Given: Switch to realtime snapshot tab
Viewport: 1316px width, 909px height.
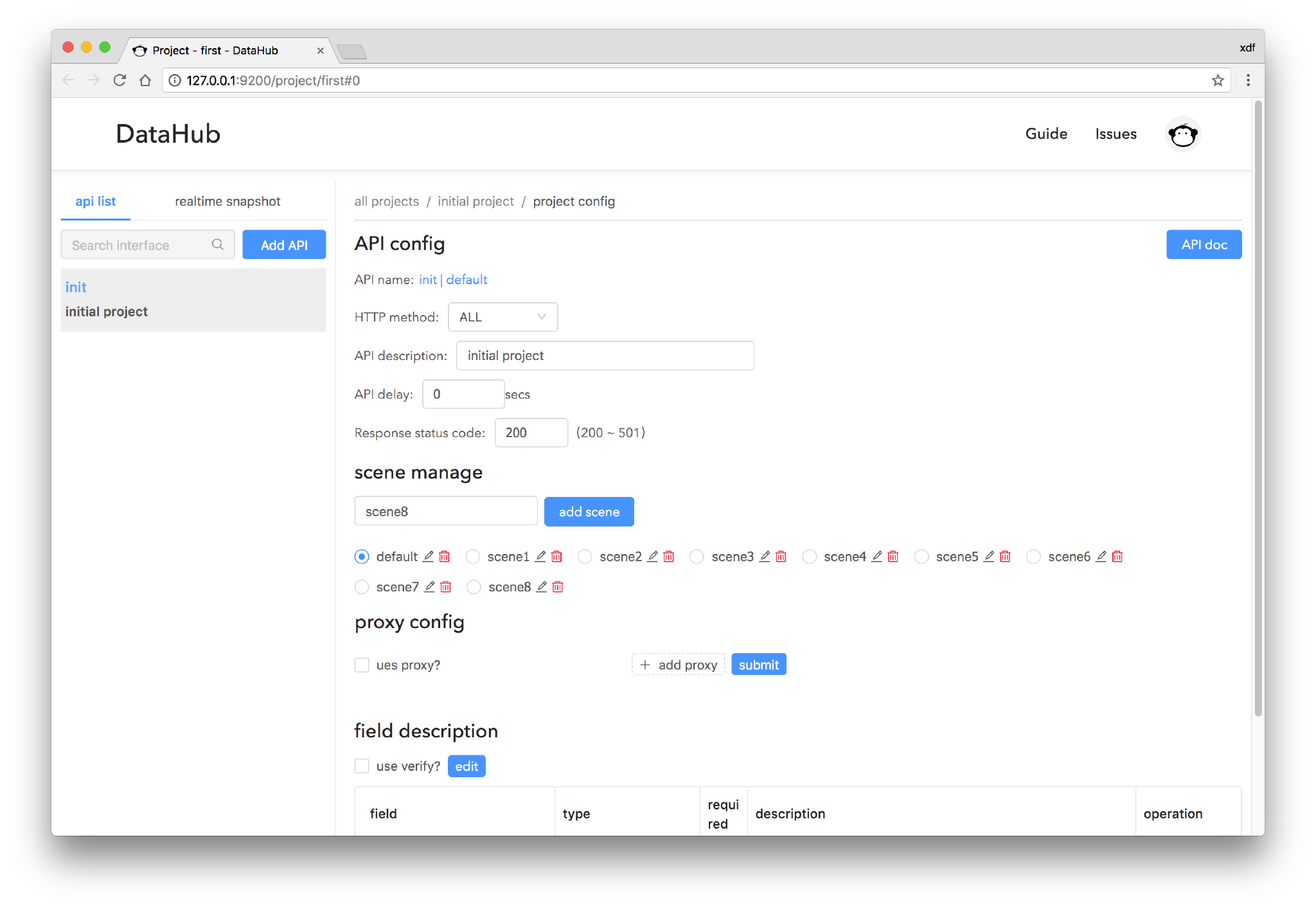Looking at the screenshot, I should point(227,201).
